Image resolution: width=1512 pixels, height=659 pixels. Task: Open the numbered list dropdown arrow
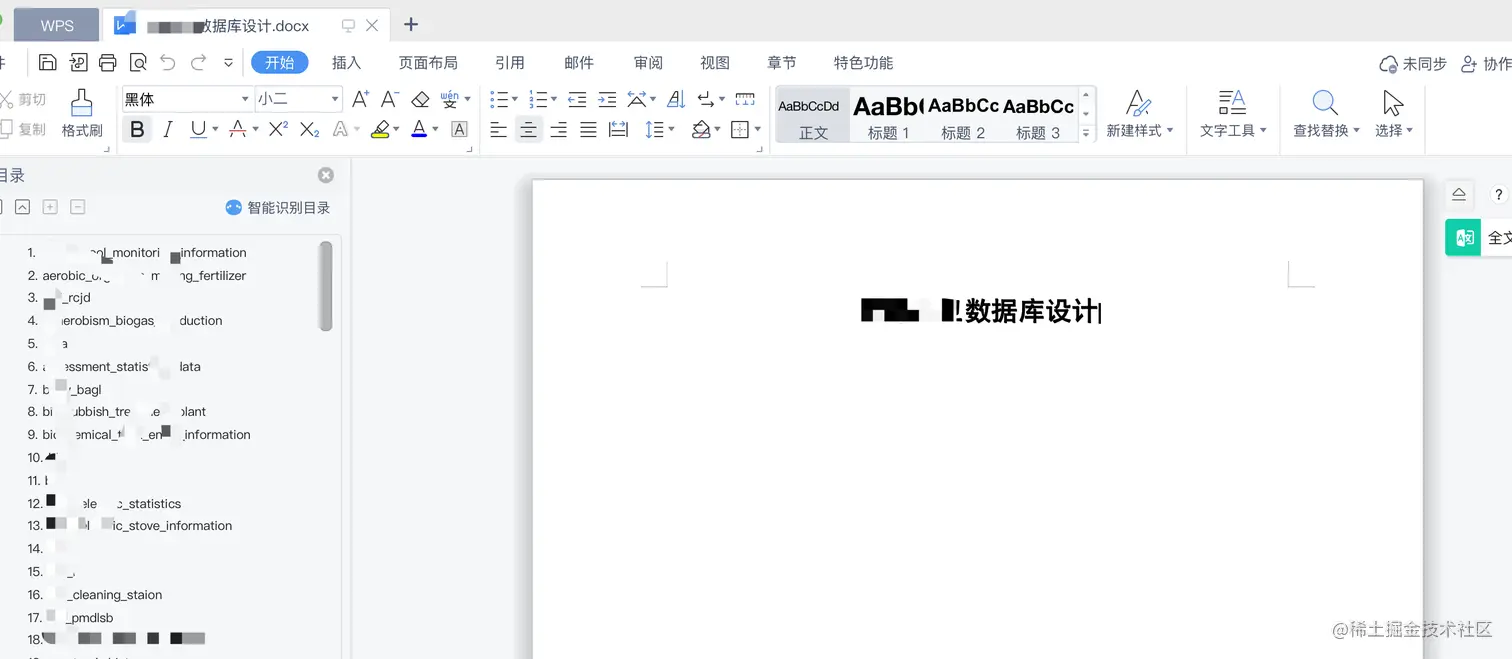(553, 100)
